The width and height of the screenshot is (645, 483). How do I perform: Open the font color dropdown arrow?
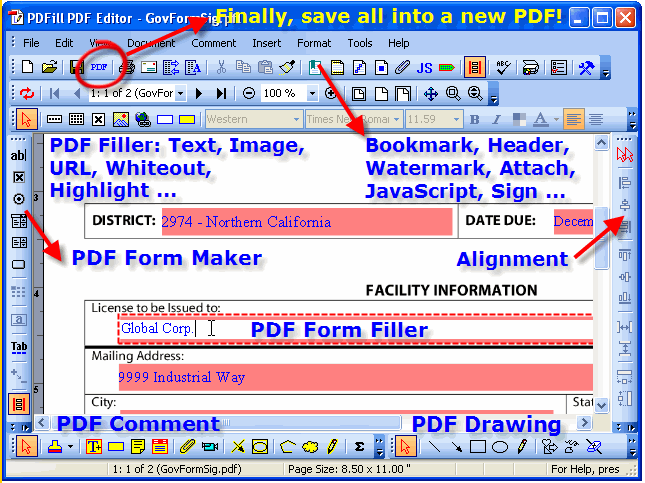coord(556,120)
